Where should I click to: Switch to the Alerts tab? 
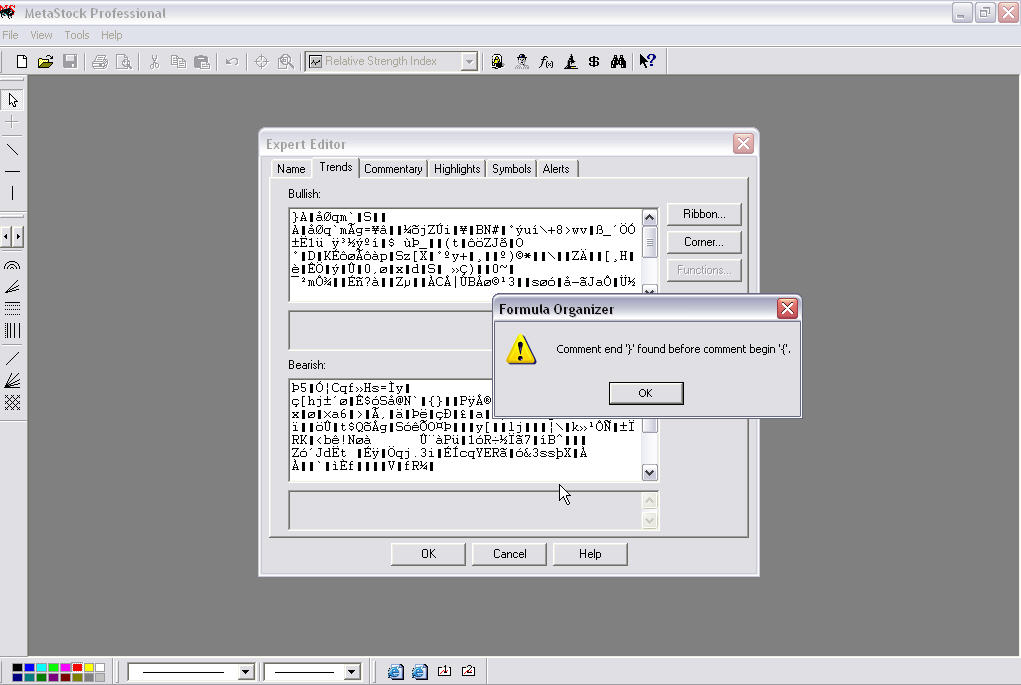(556, 169)
